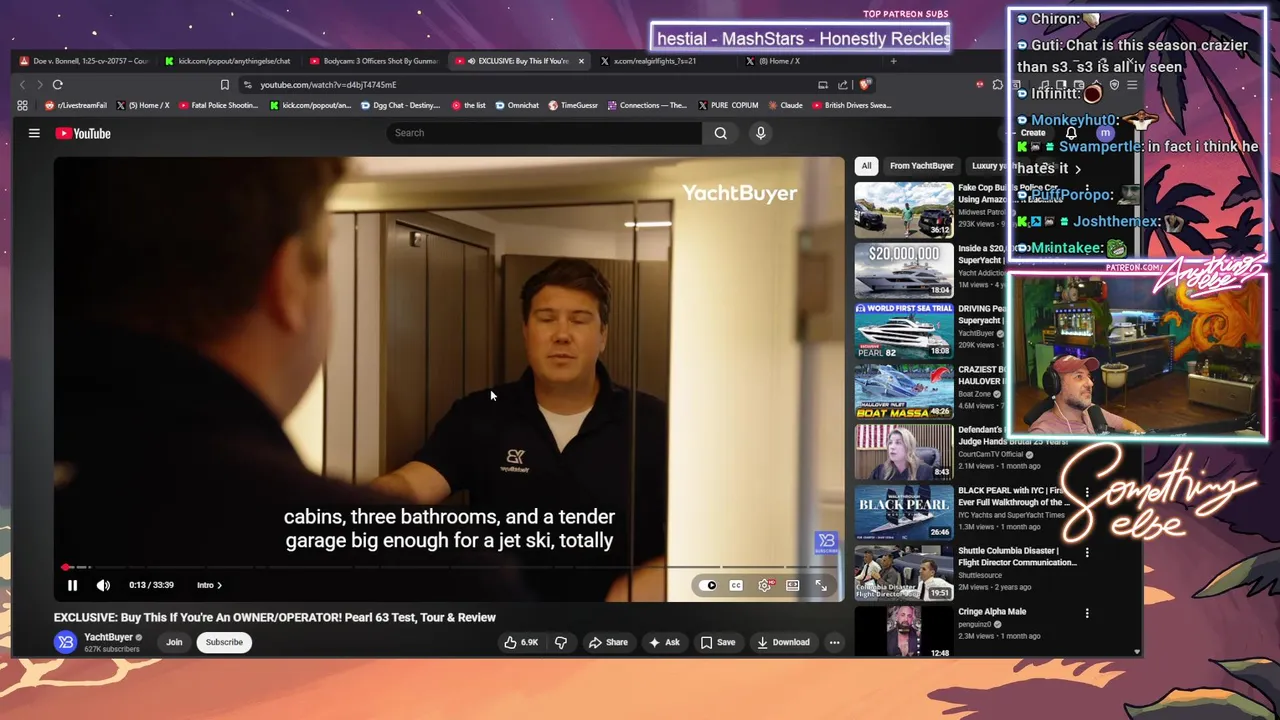This screenshot has height=720, width=1280.
Task: Open the player settings gear
Action: [765, 585]
